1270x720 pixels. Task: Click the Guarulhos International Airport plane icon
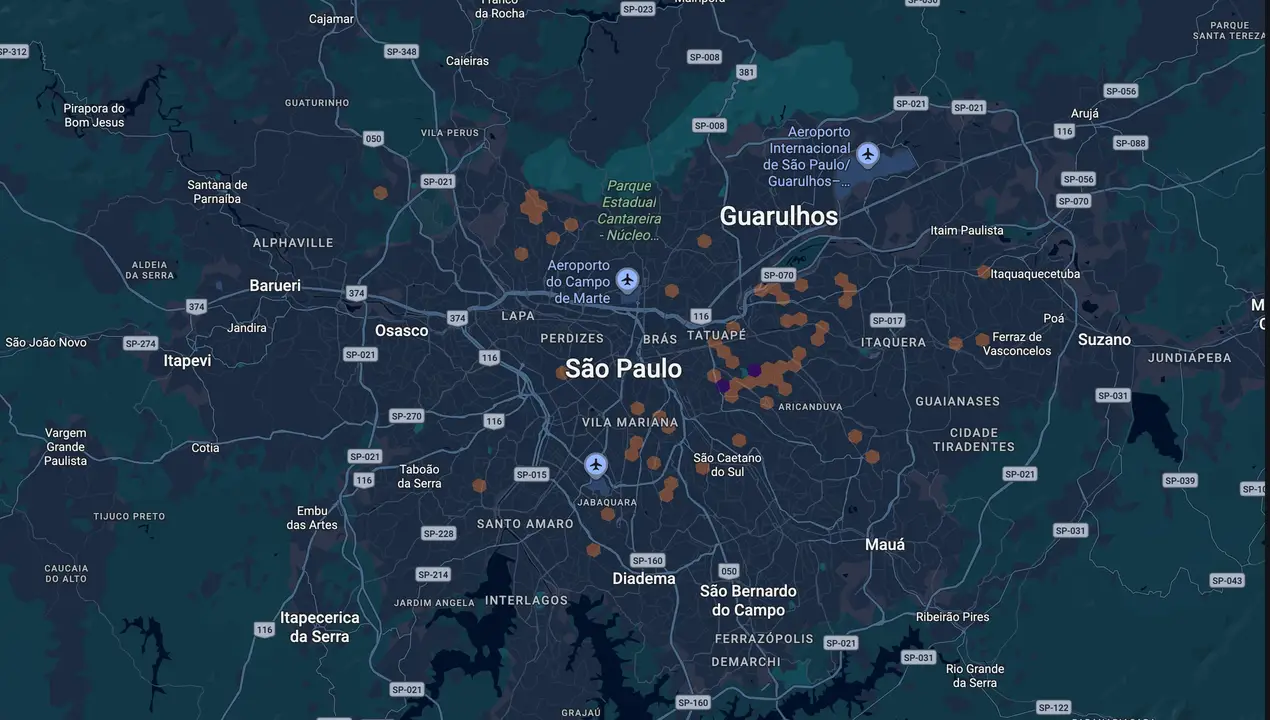[x=868, y=154]
